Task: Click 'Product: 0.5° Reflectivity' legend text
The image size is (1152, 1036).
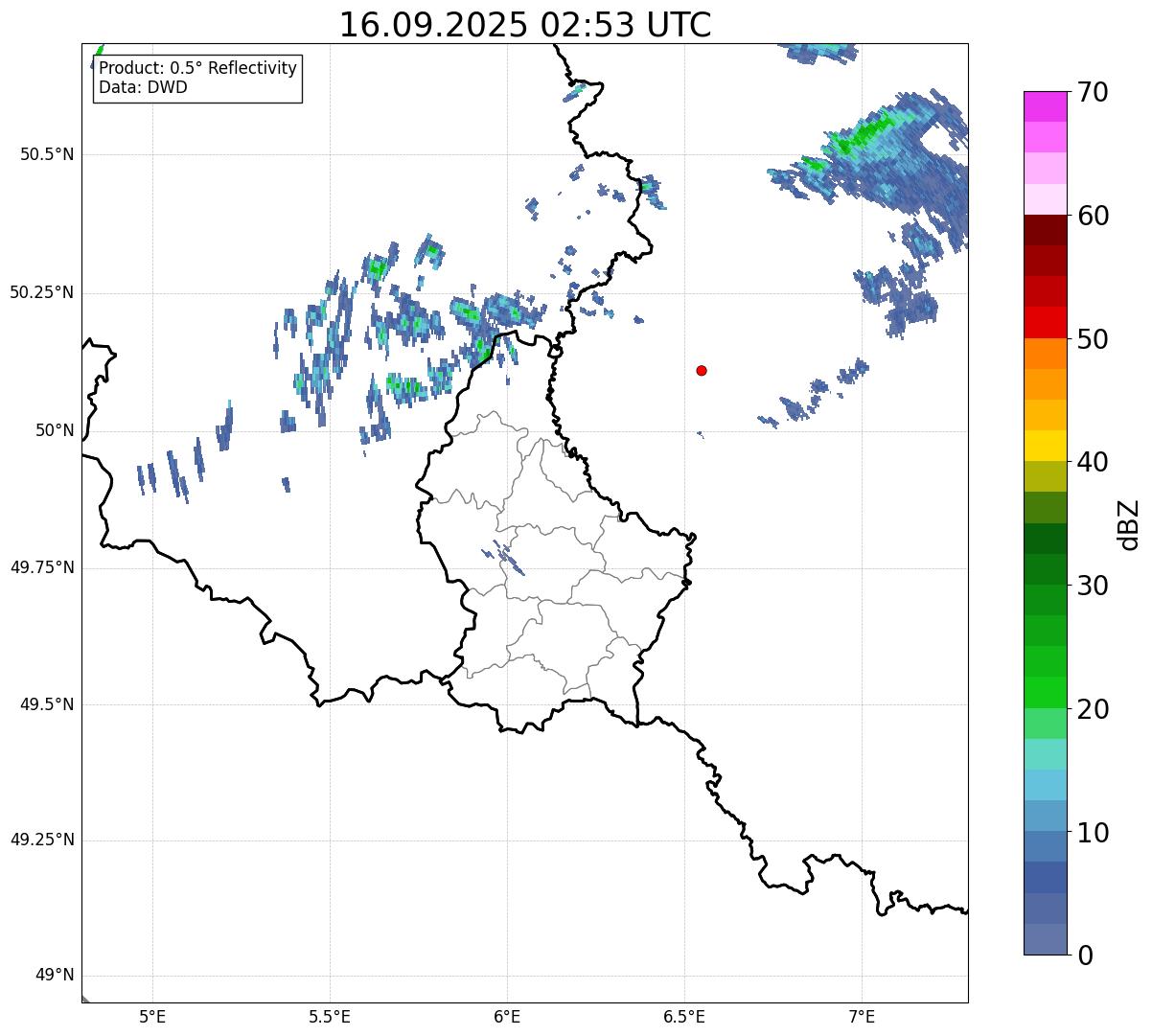Action: click(x=197, y=69)
